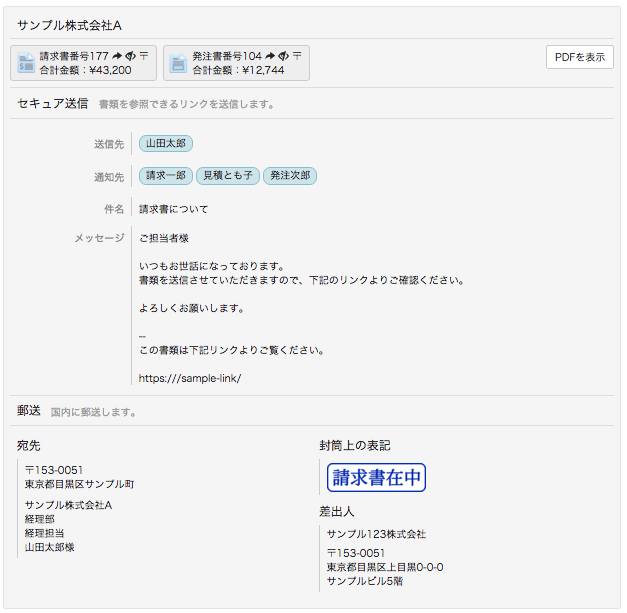Click the postal mark on order 104
The image size is (627, 613).
coord(297,56)
